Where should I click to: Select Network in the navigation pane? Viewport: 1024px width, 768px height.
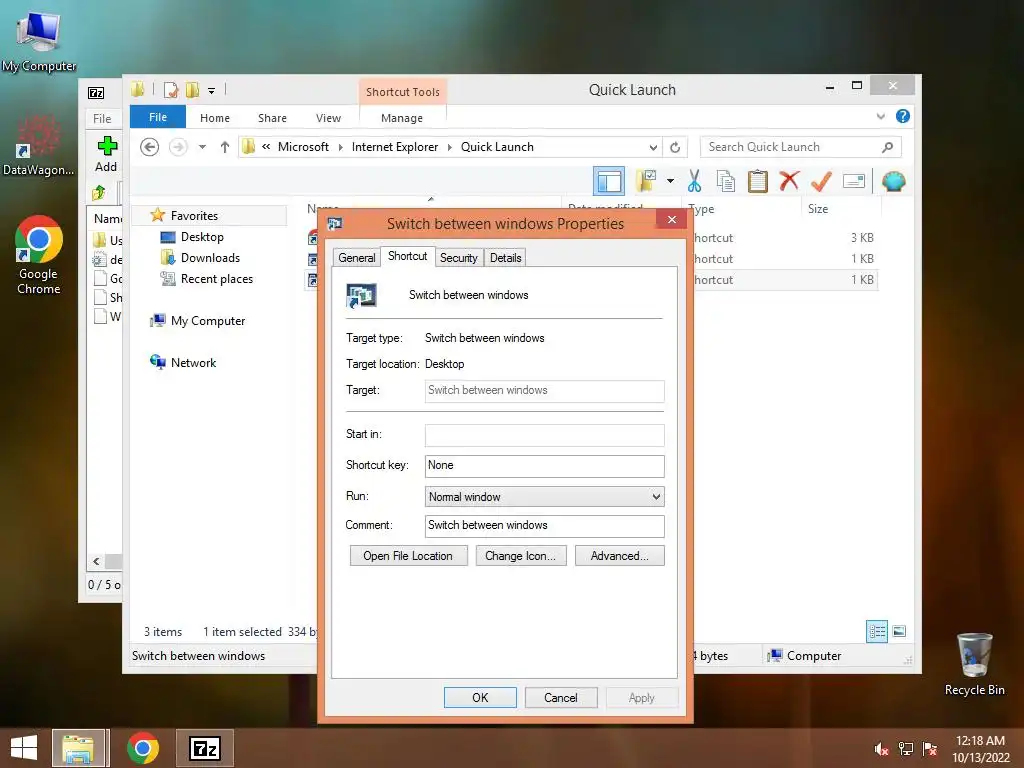tap(193, 362)
